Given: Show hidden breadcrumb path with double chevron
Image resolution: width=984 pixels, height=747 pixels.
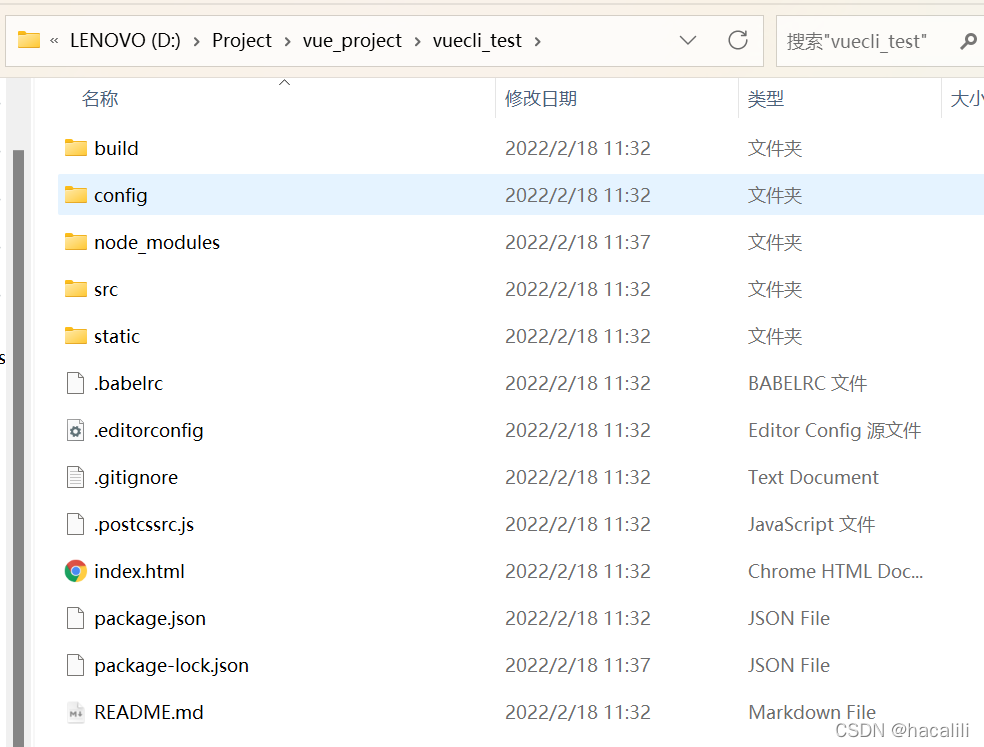Looking at the screenshot, I should pyautogui.click(x=54, y=41).
